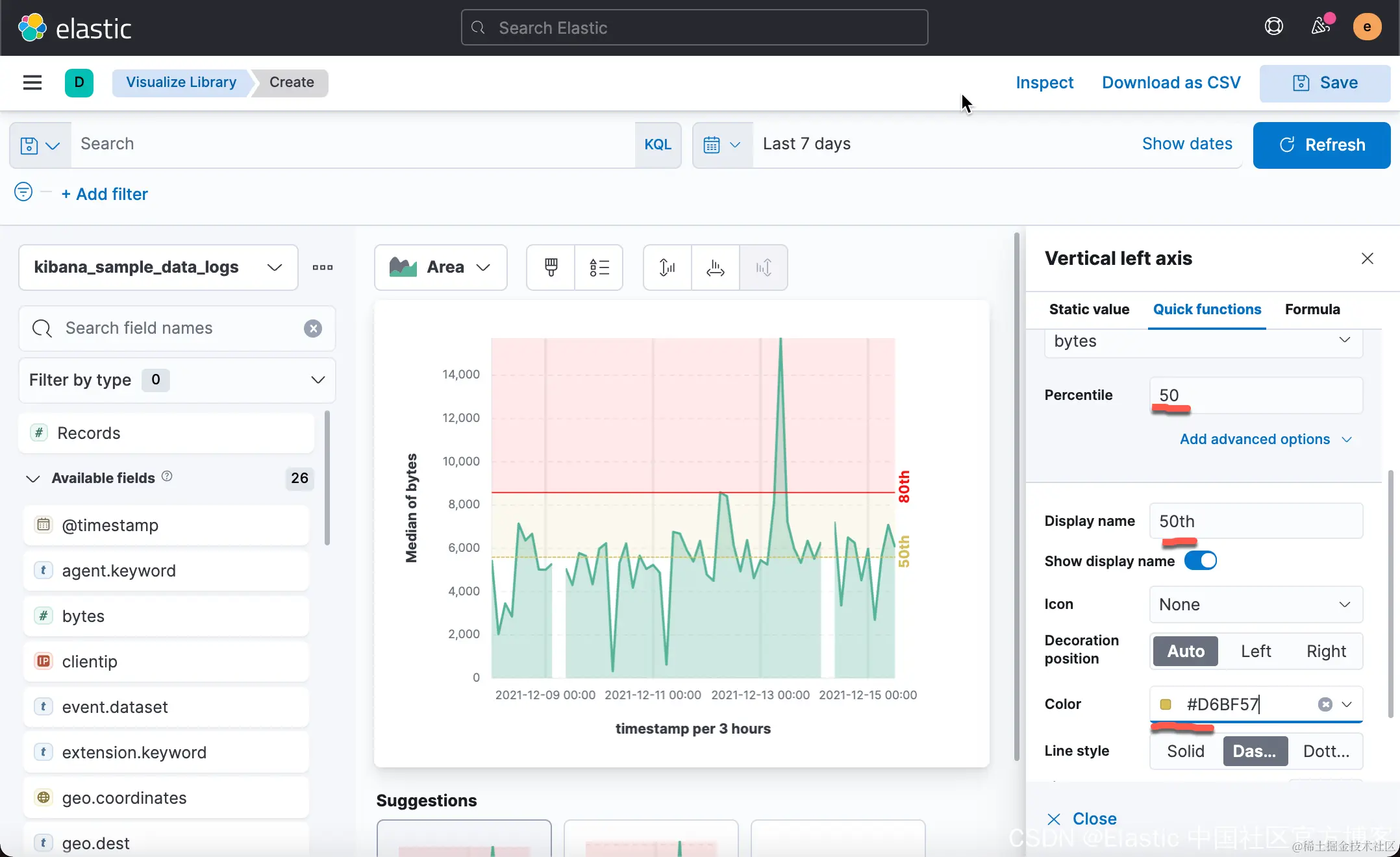The height and width of the screenshot is (857, 1400).
Task: Open the Icon None dropdown
Action: click(x=1255, y=604)
